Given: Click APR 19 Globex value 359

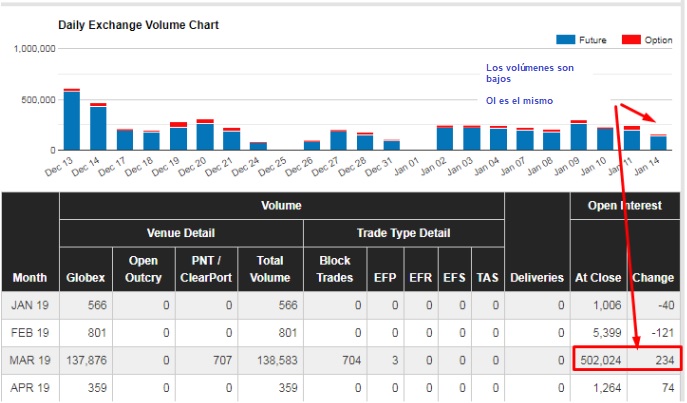Looking at the screenshot, I should click(97, 388).
